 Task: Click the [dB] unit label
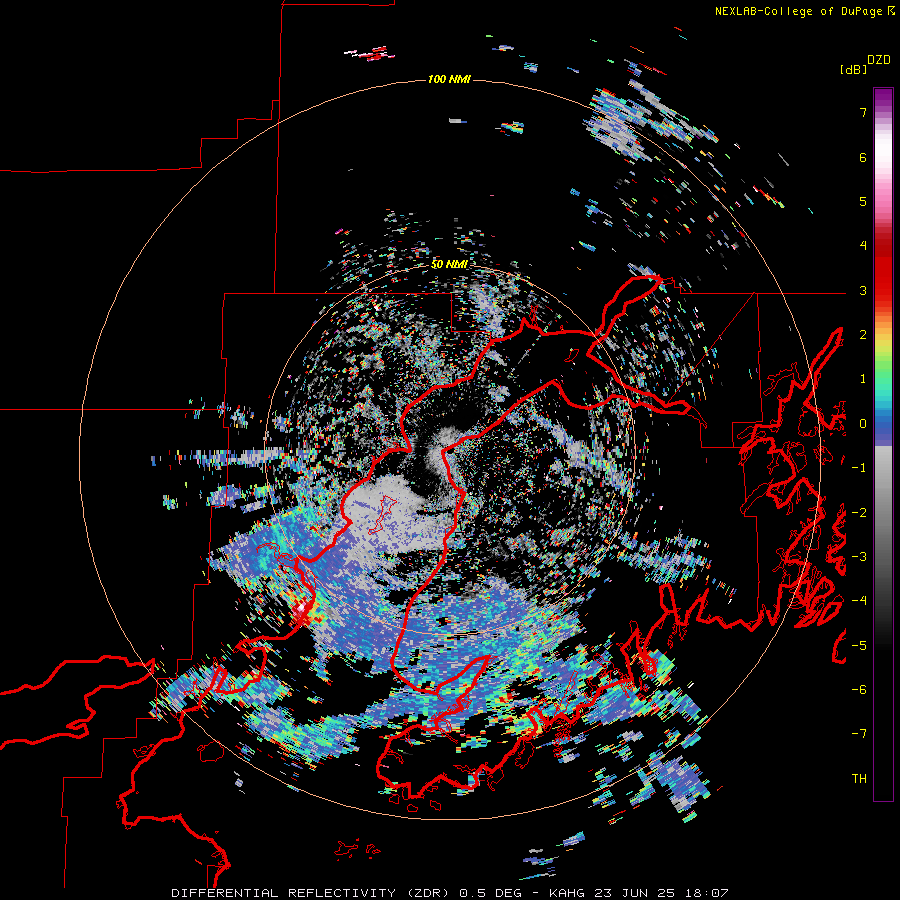click(x=853, y=69)
